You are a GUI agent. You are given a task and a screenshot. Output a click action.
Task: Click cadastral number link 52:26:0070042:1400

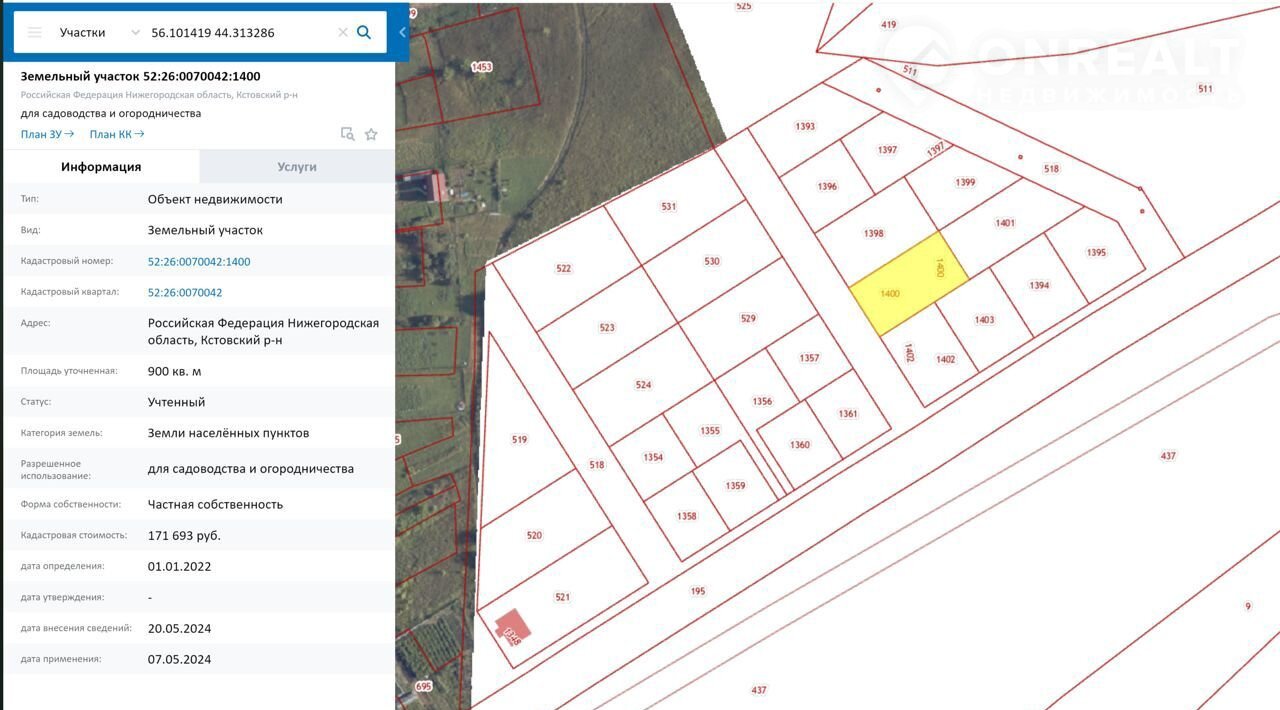[x=199, y=262]
